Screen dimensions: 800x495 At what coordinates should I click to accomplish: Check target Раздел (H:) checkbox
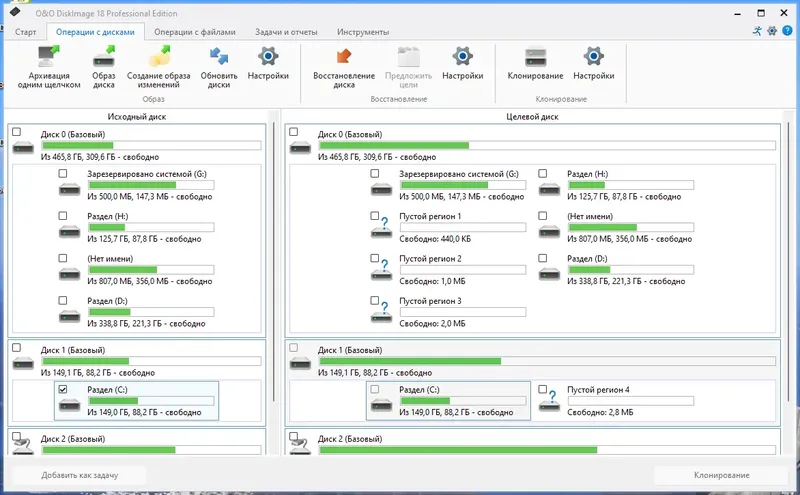[542, 174]
